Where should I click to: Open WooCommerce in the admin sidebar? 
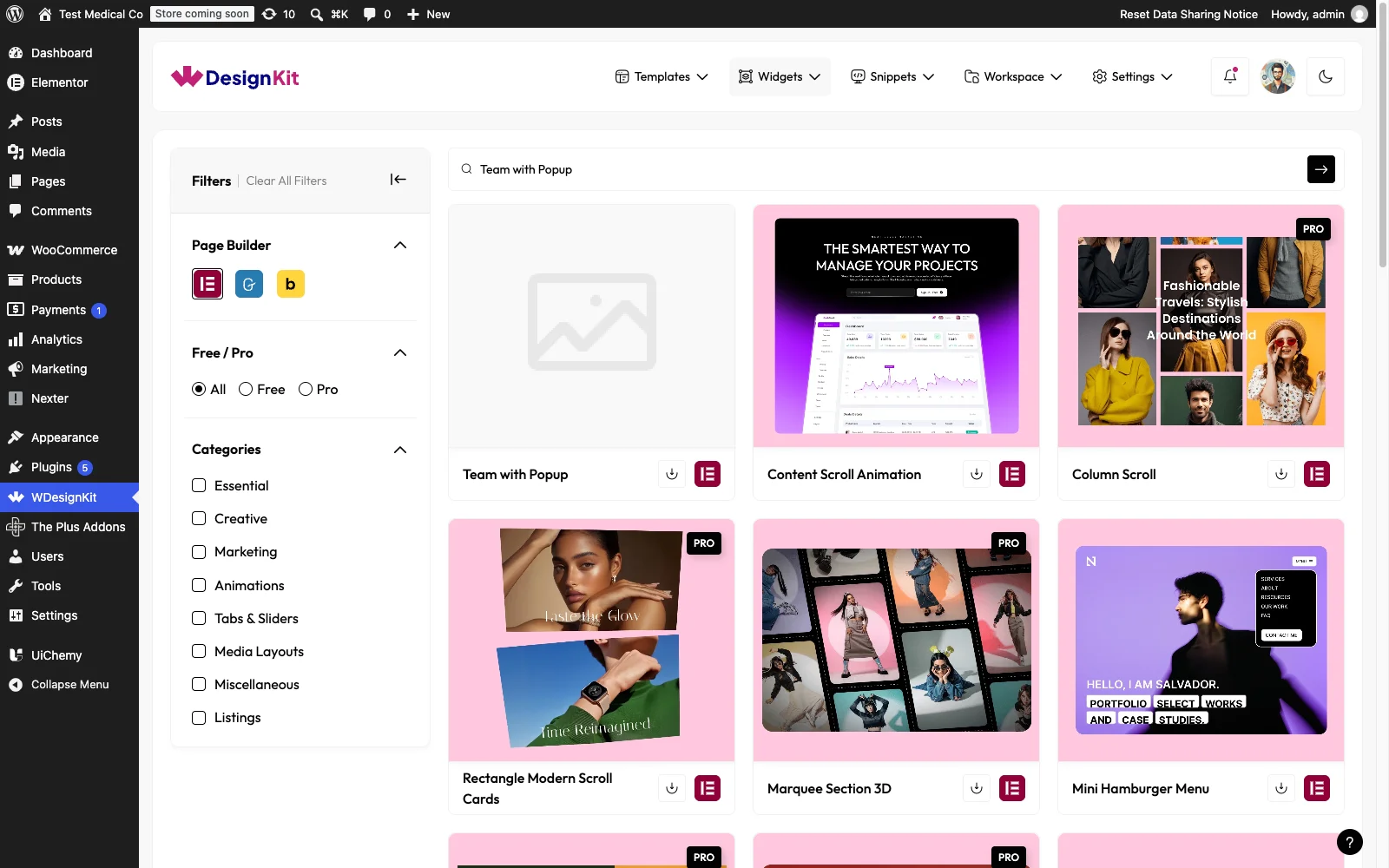coord(69,250)
